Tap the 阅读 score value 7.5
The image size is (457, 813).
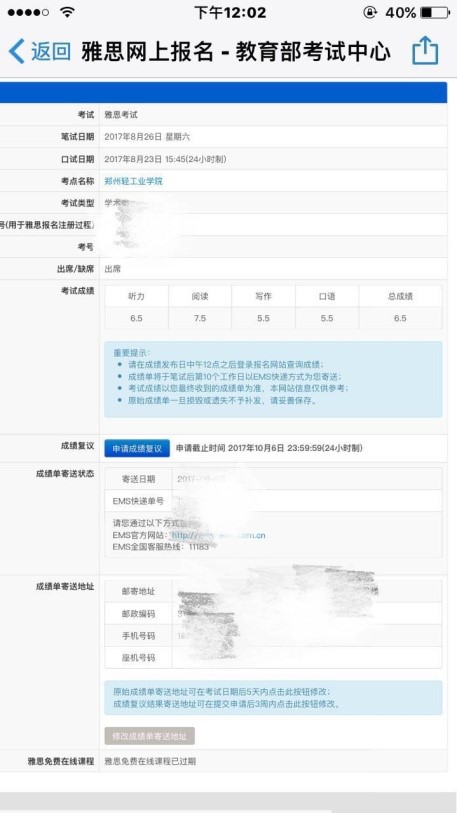click(200, 318)
